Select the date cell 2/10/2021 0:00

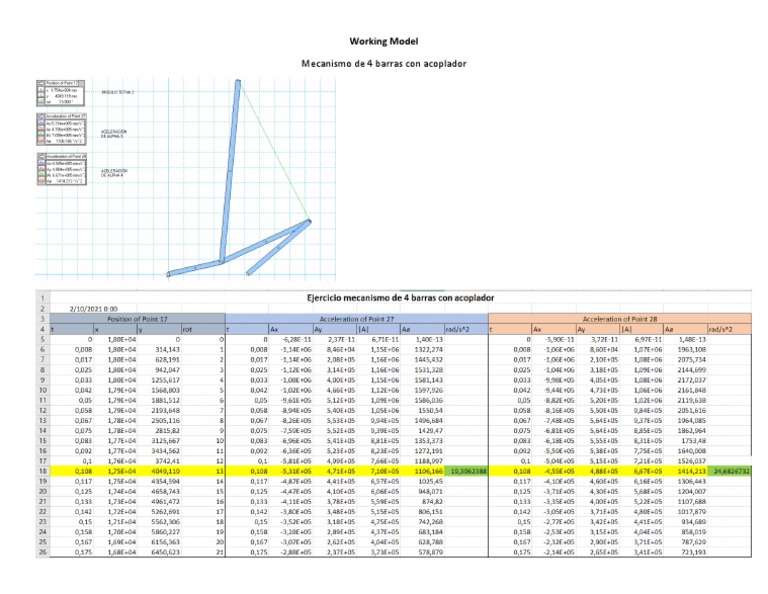(x=95, y=307)
